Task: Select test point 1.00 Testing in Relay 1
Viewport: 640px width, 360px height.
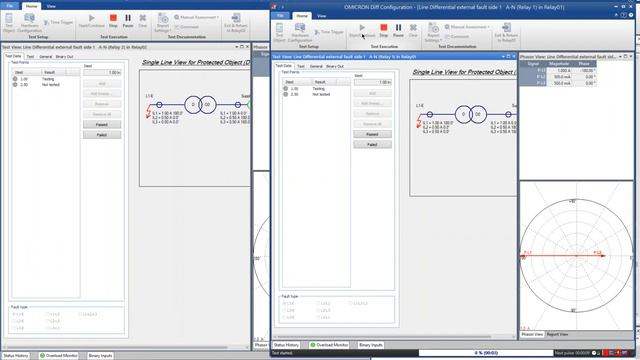Action: [316, 89]
